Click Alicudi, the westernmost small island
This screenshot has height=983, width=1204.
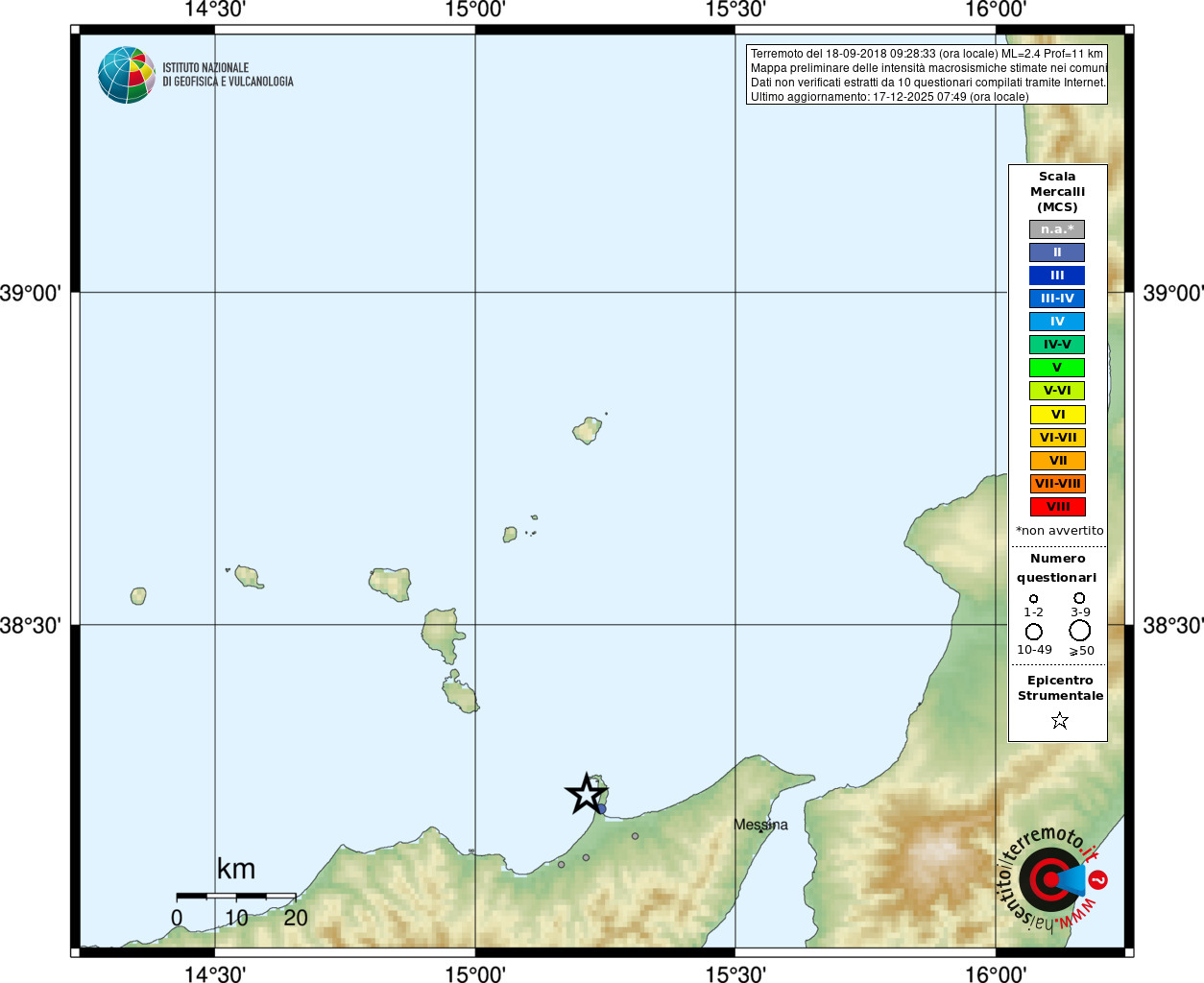point(138,596)
